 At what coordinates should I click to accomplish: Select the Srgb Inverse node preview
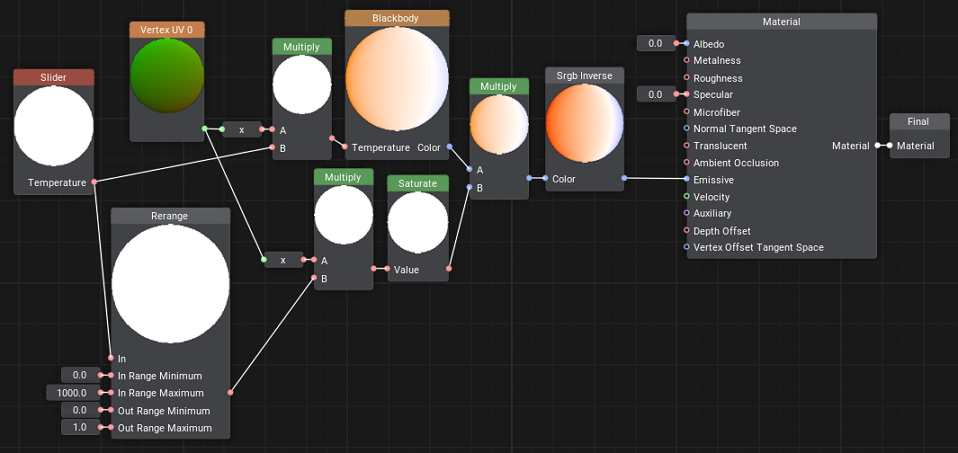[x=584, y=125]
